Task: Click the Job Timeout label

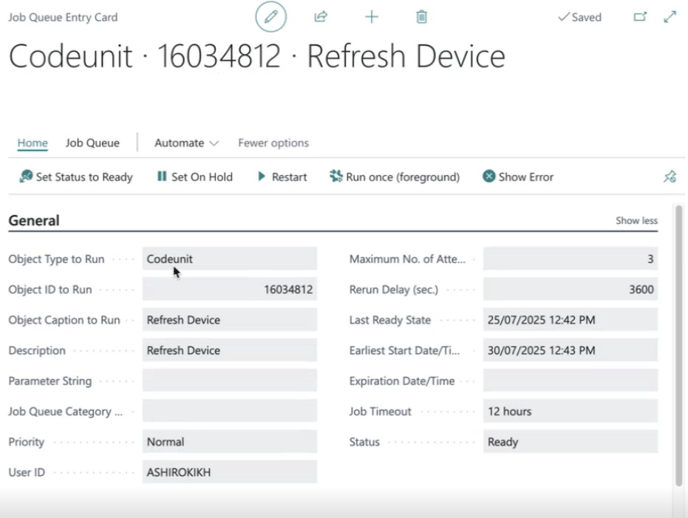Action: pos(380,411)
